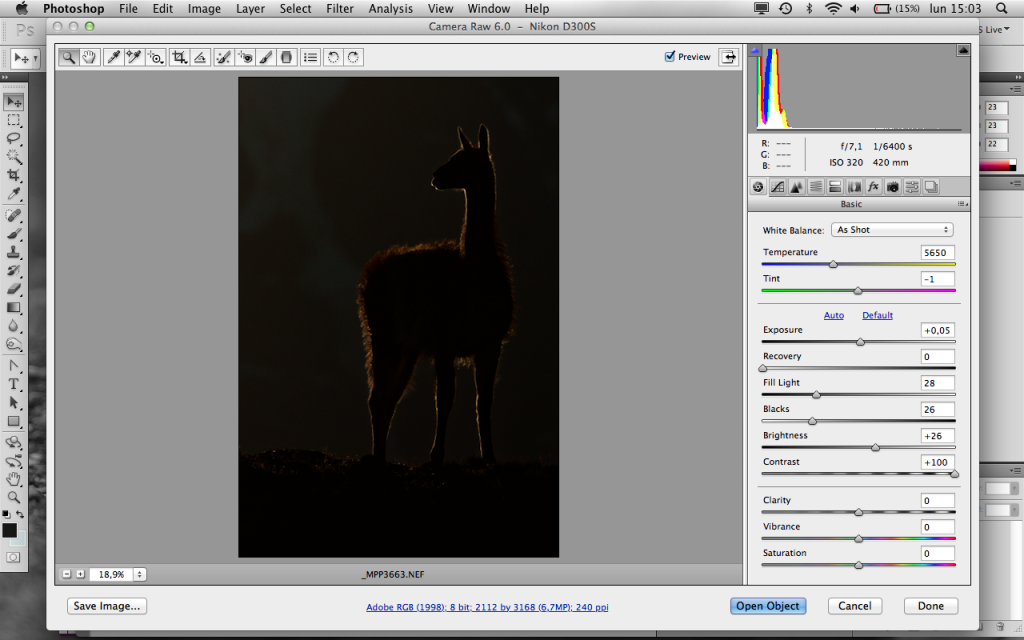Open the Detail panel tab

pyautogui.click(x=797, y=187)
